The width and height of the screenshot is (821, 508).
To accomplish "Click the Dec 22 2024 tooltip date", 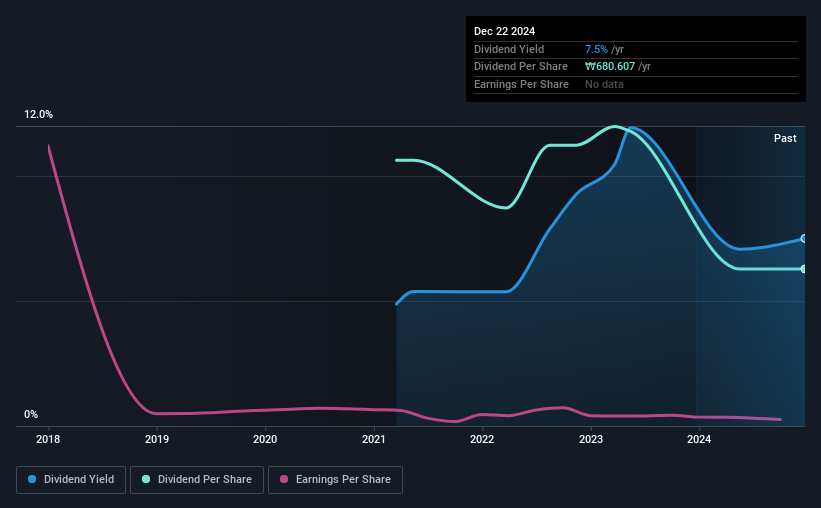I will [x=504, y=31].
